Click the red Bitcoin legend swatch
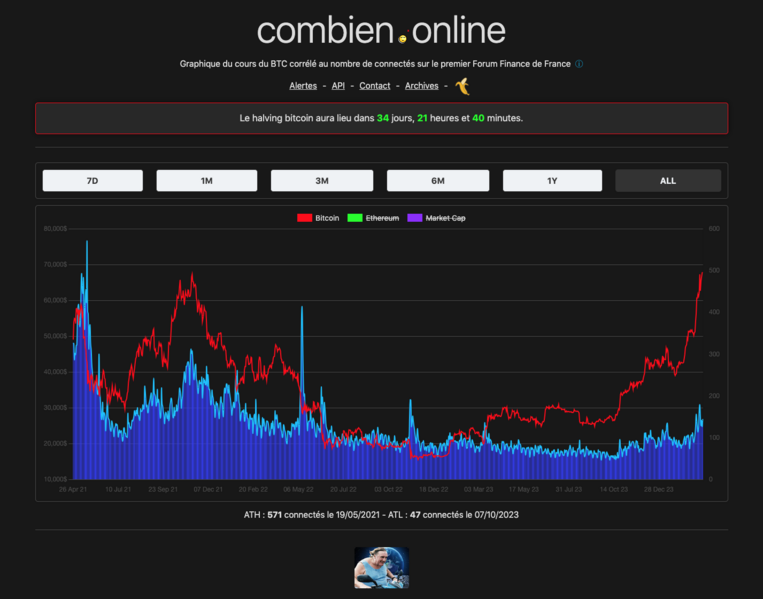This screenshot has height=599, width=763. pyautogui.click(x=305, y=218)
